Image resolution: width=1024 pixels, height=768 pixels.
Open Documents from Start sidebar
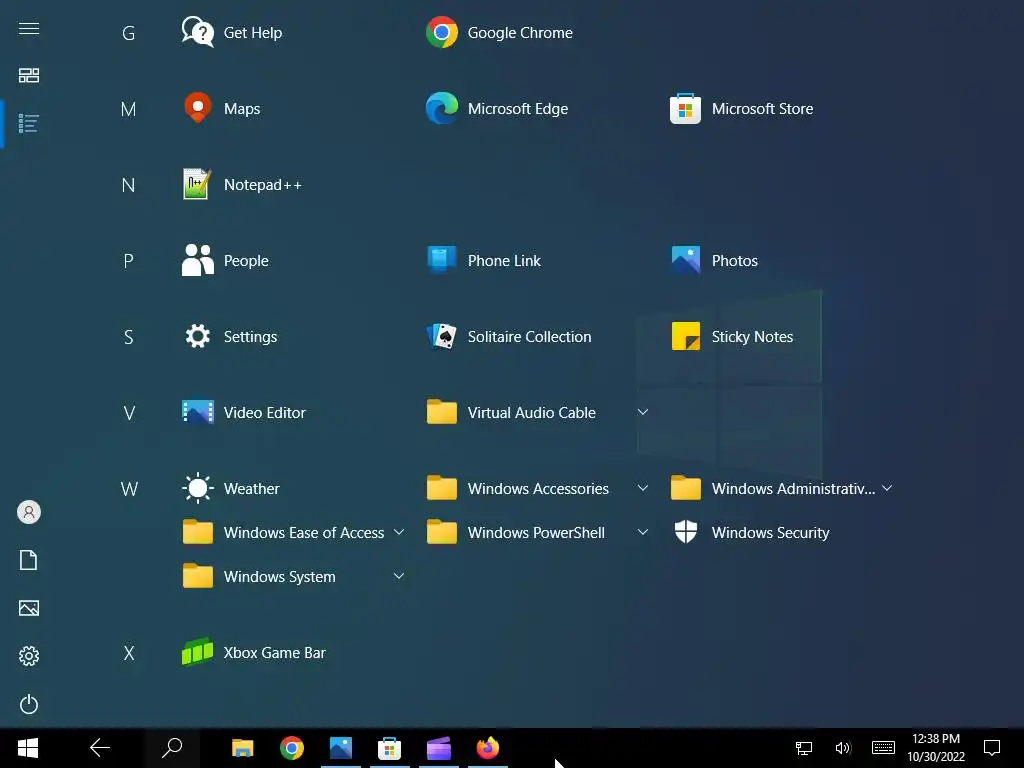(29, 560)
